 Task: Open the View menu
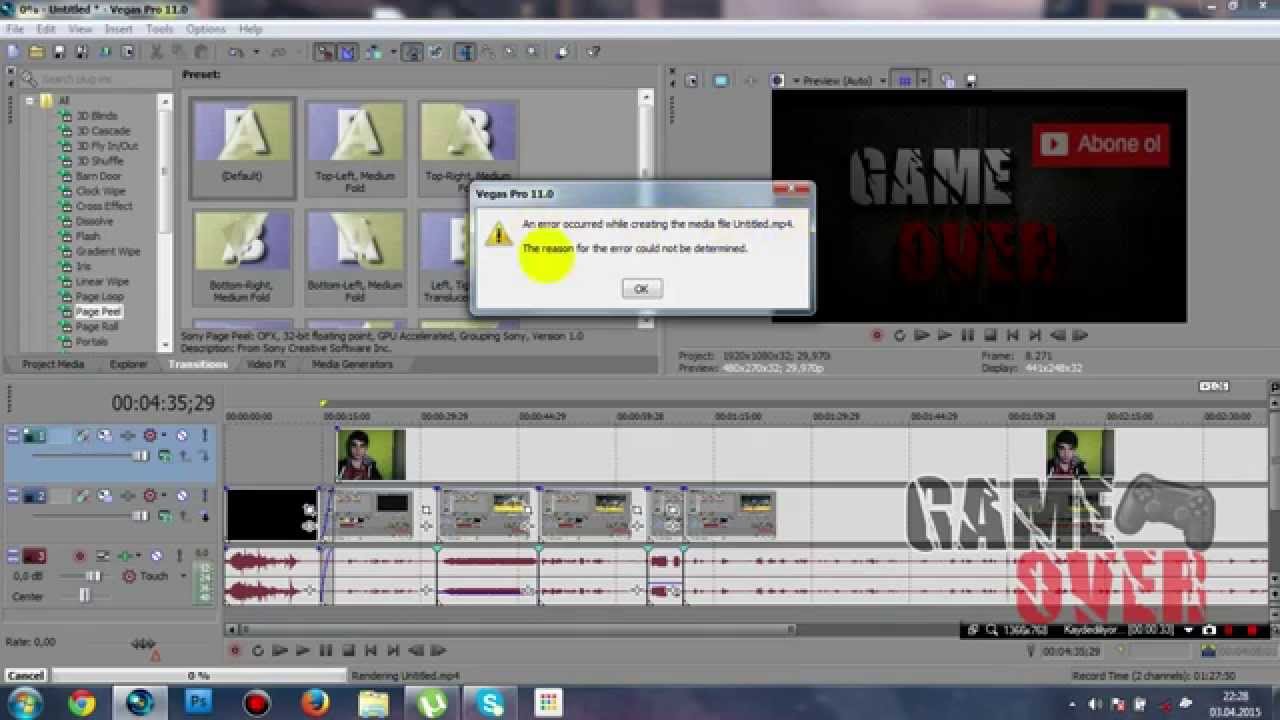80,29
